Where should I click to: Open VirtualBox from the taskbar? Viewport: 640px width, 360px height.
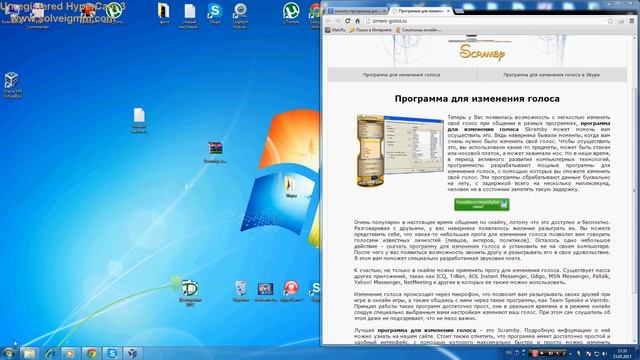(132, 353)
